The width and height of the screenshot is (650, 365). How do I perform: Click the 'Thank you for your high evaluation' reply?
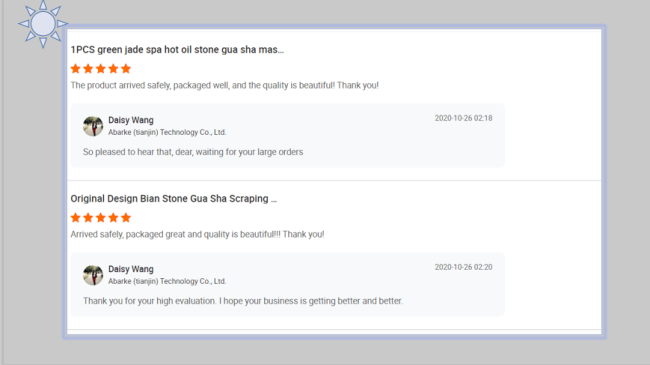(x=243, y=301)
